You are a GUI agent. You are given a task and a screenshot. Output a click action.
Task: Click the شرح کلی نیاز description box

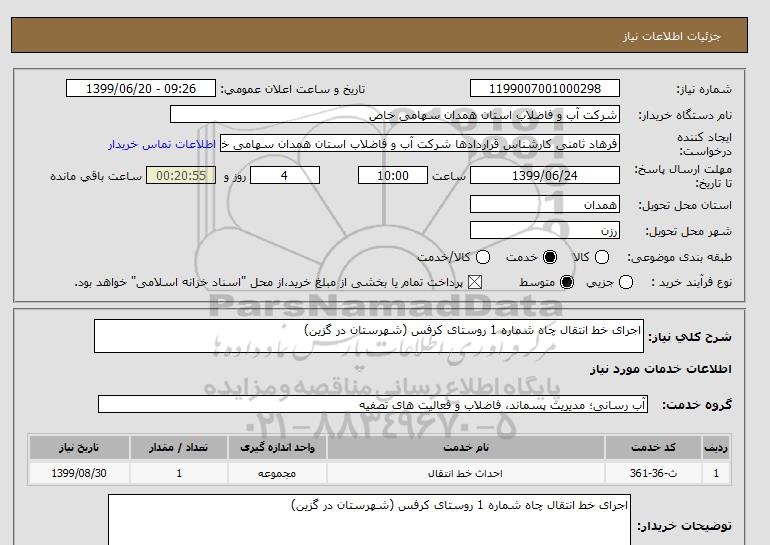point(369,336)
